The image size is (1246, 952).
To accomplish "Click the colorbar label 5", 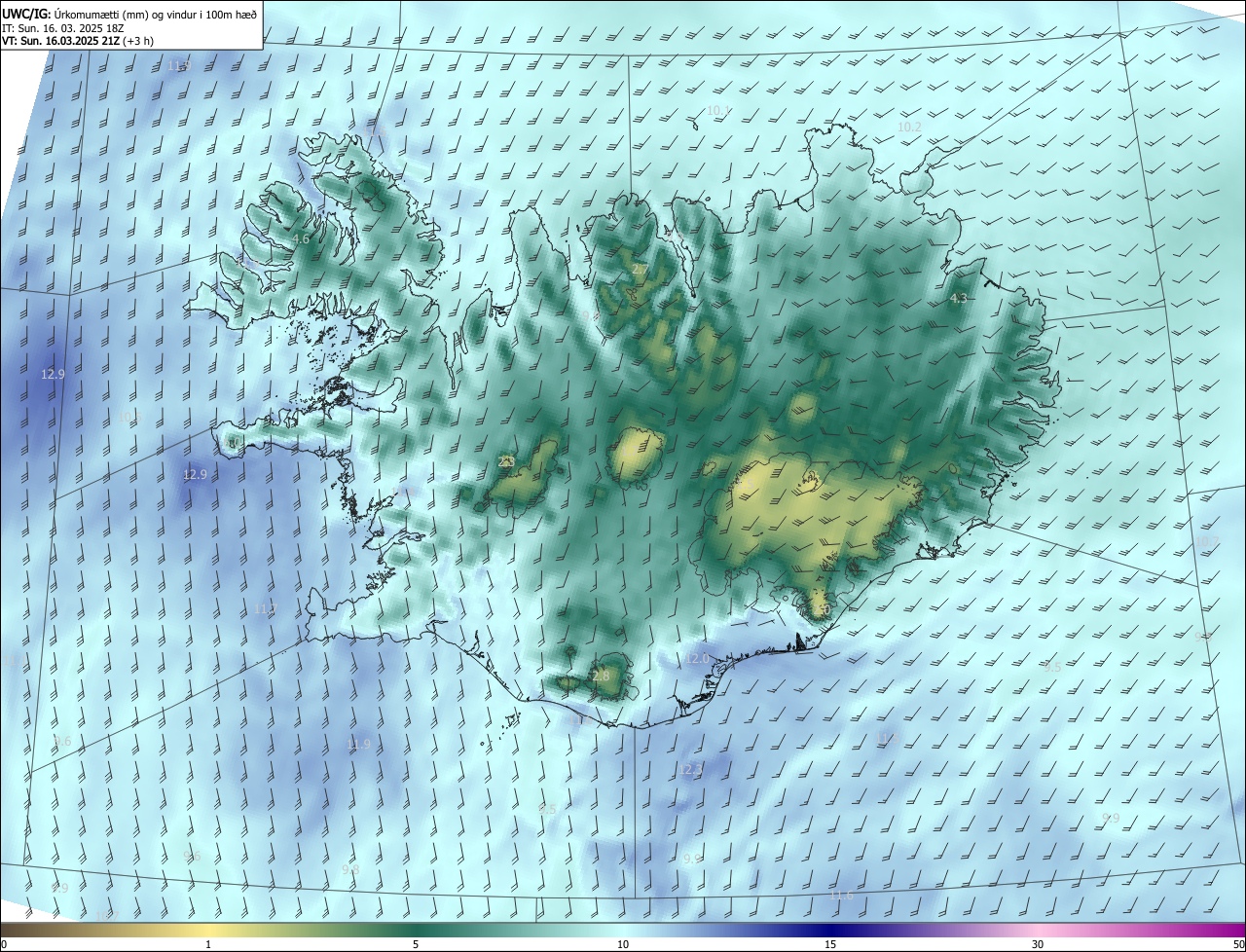I will click(x=416, y=945).
